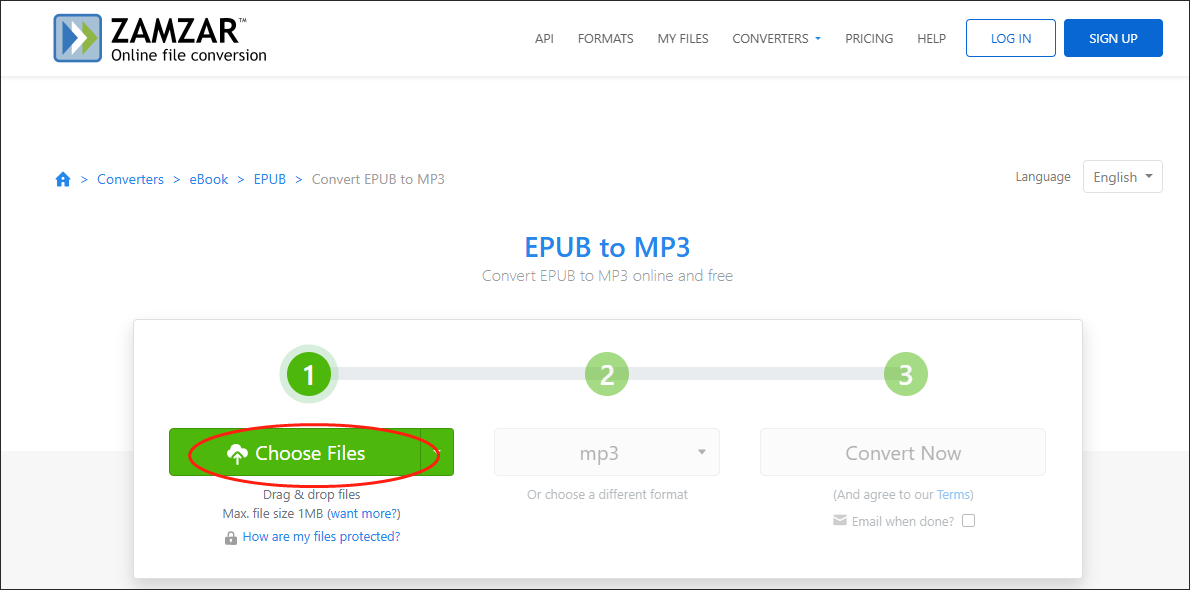Open Converters breadcrumb link
This screenshot has height=590, width=1190.
point(131,179)
